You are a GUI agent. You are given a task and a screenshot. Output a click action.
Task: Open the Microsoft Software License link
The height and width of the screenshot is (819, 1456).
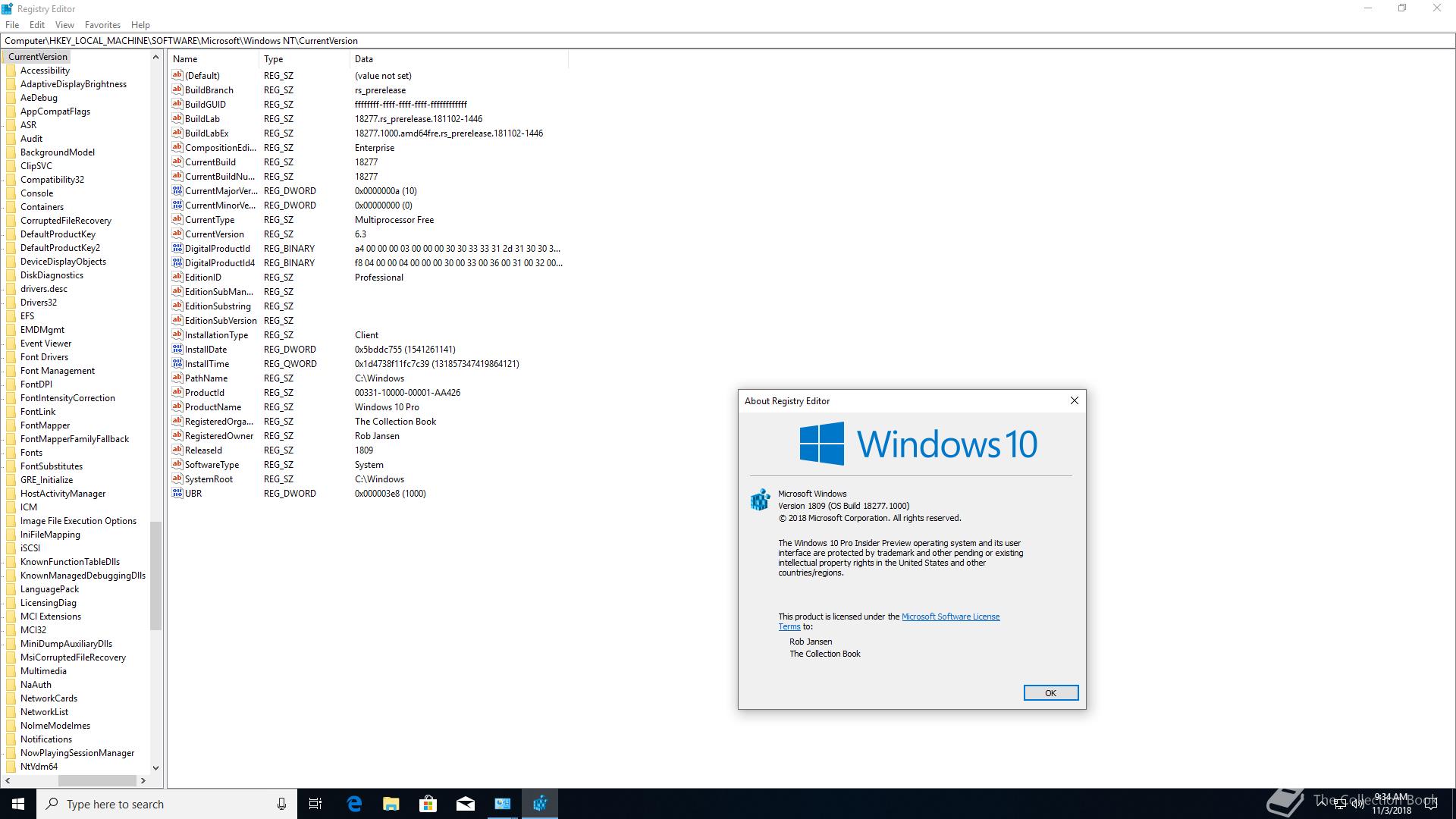click(x=950, y=617)
